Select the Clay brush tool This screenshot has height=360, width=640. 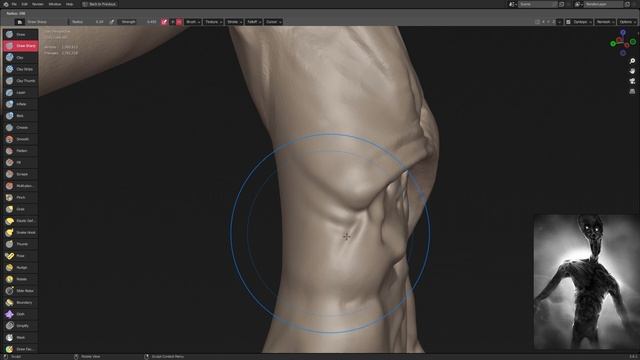(20, 58)
